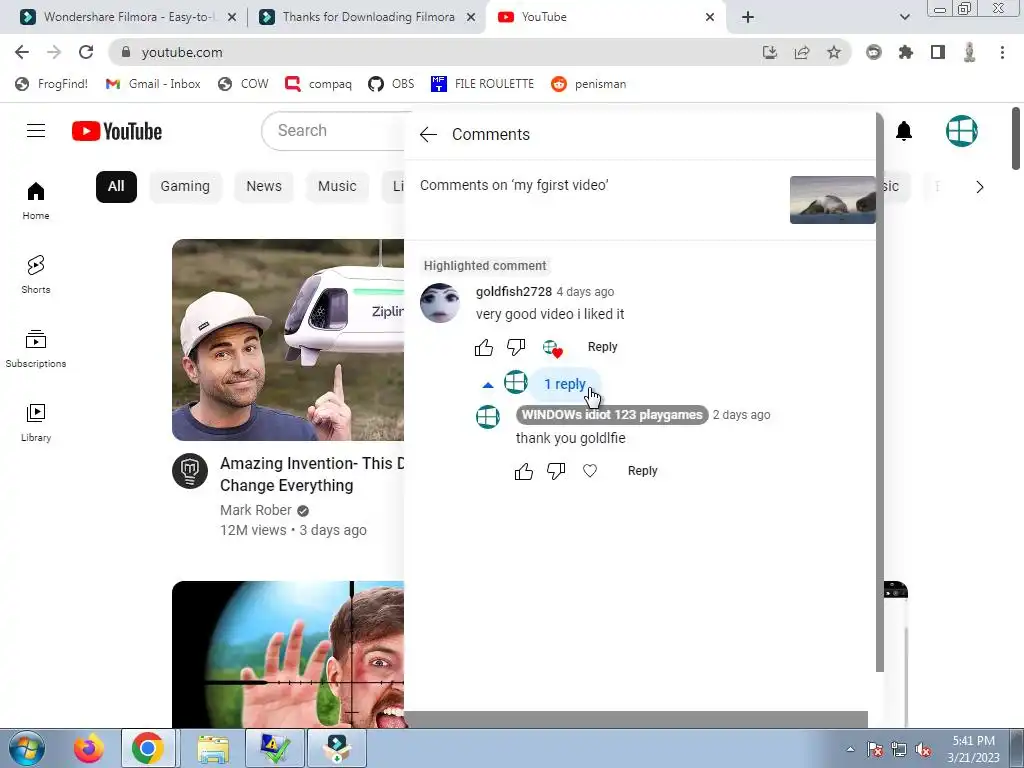Select the Gaming category chip
The width and height of the screenshot is (1024, 768).
(x=185, y=186)
